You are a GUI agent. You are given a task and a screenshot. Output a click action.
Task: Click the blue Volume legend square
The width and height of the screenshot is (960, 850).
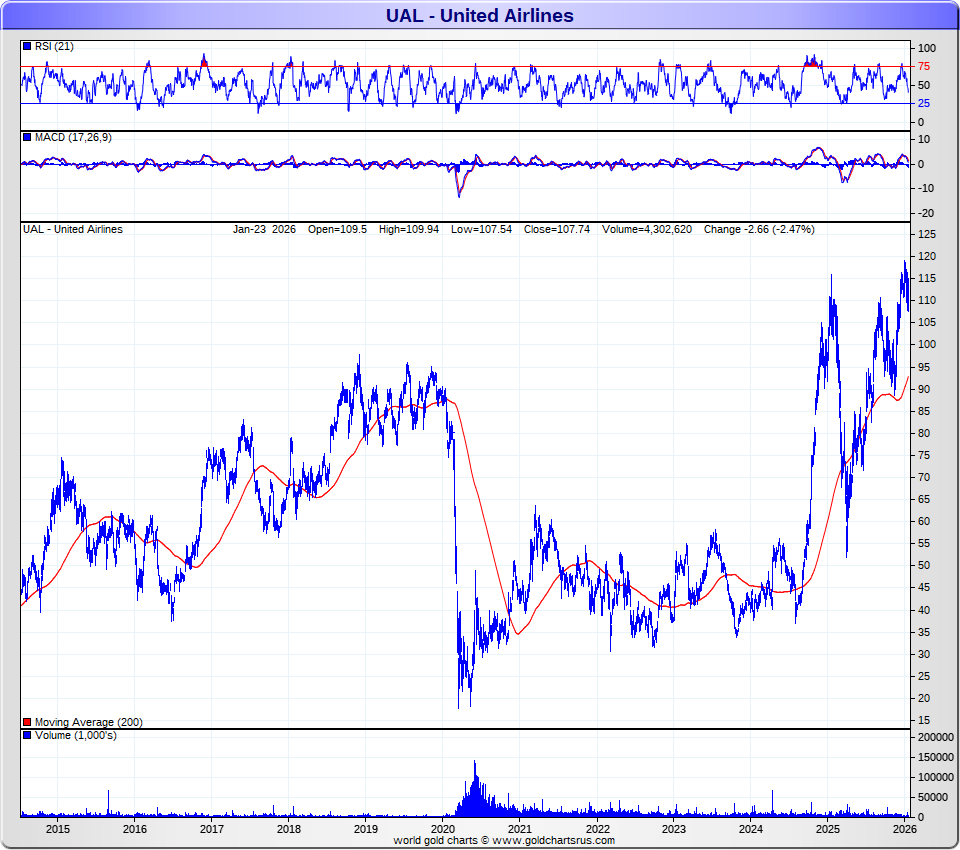27,735
